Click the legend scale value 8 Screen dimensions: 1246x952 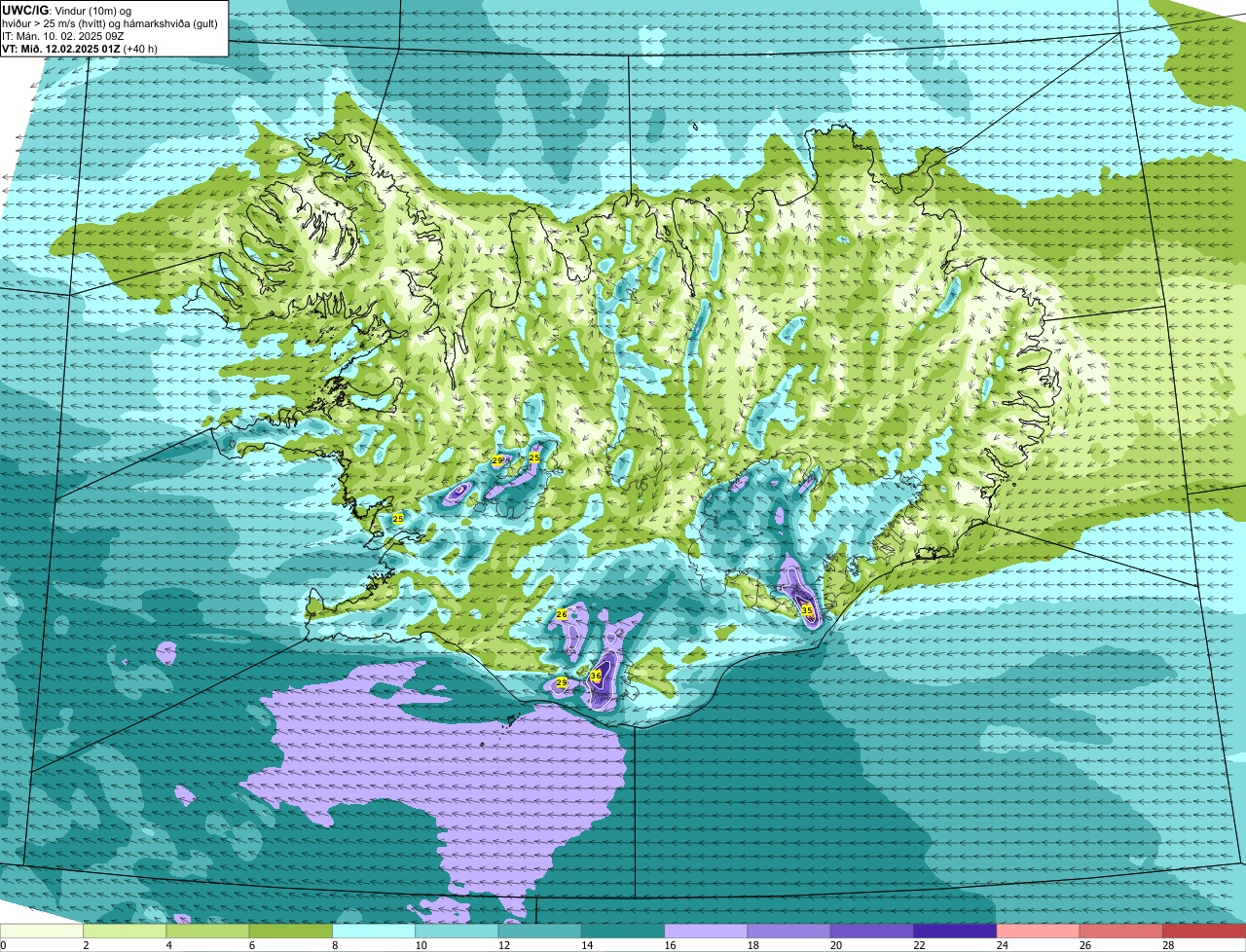pos(335,945)
